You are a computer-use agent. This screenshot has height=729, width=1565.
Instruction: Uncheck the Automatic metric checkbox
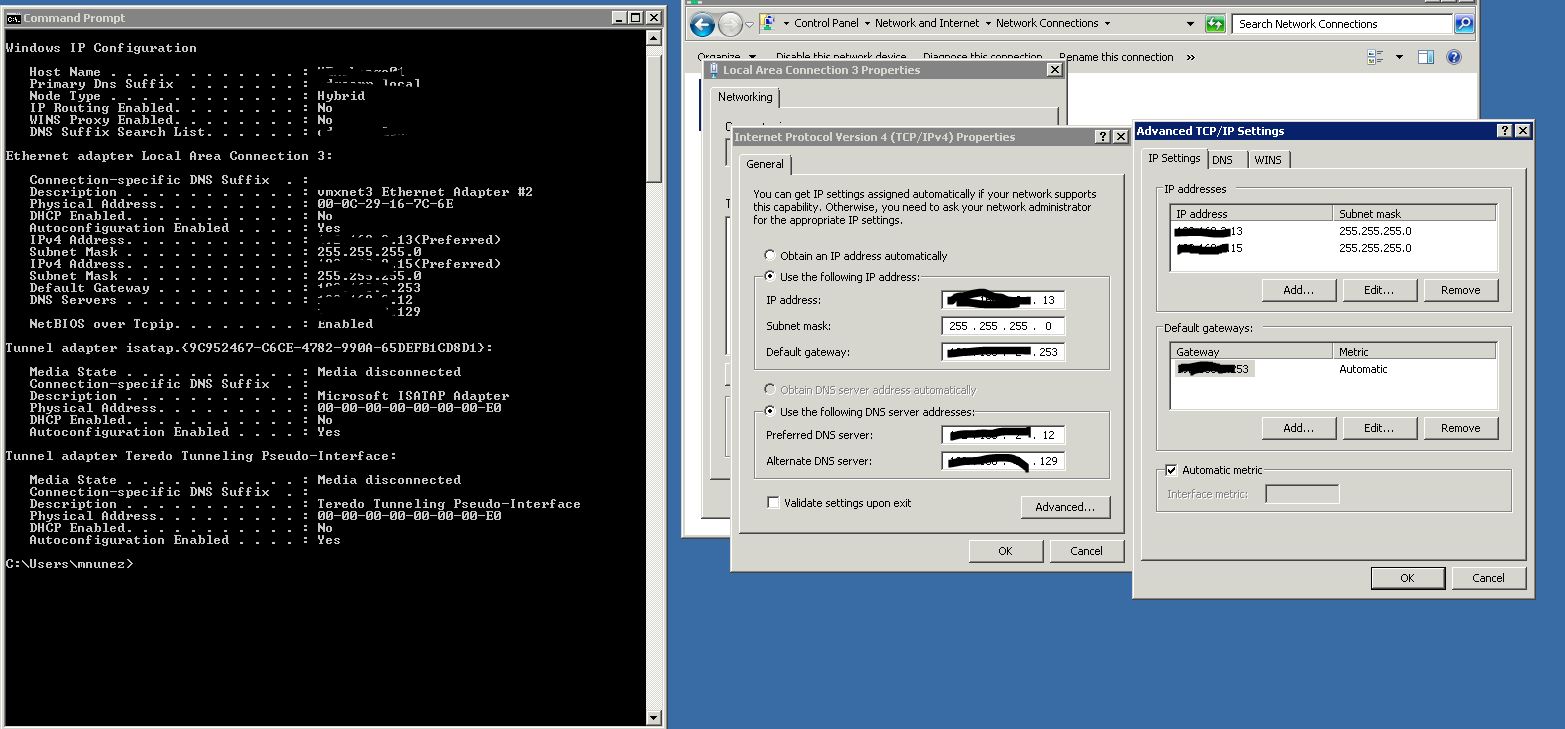tap(1172, 470)
